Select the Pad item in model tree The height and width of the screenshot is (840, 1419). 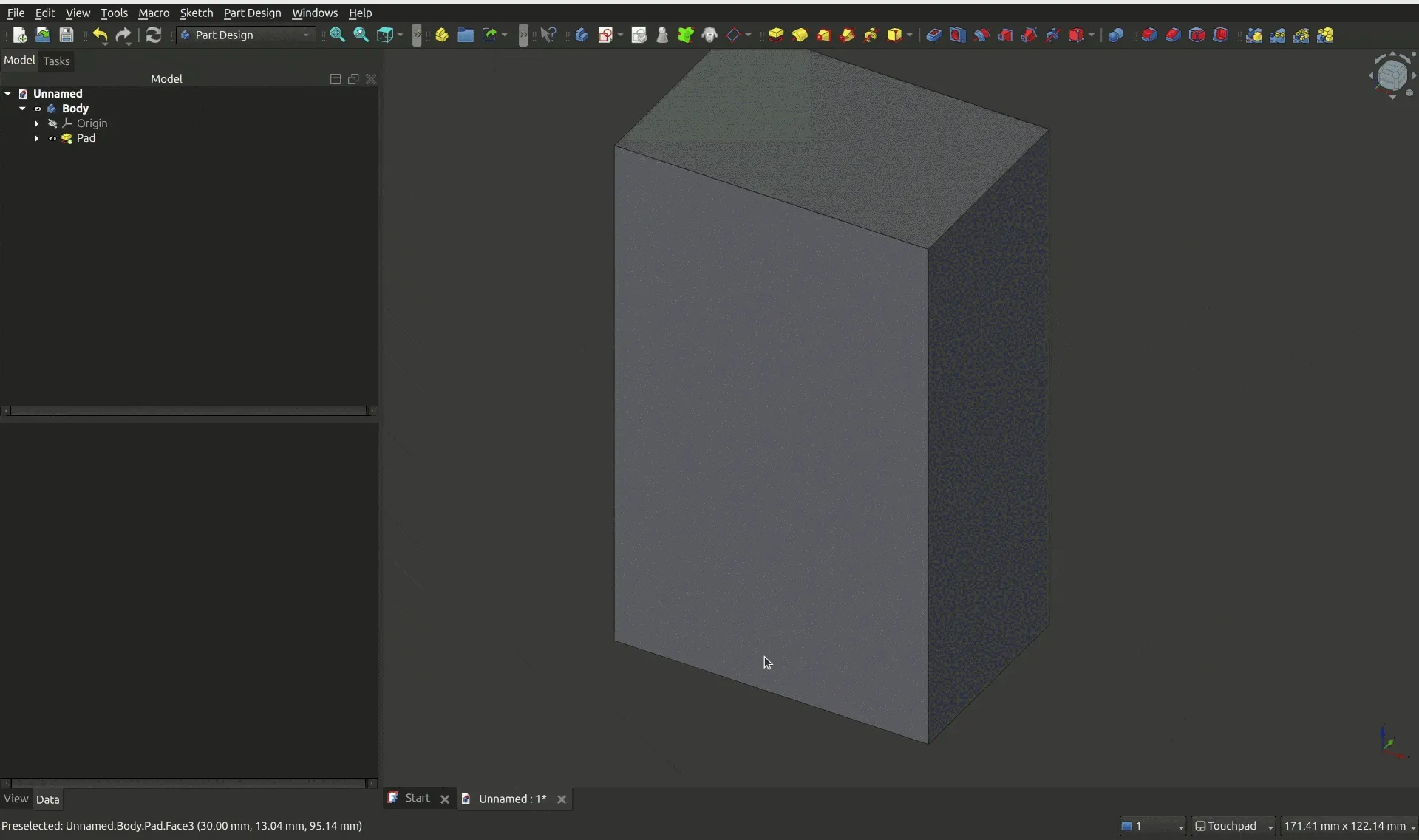86,138
